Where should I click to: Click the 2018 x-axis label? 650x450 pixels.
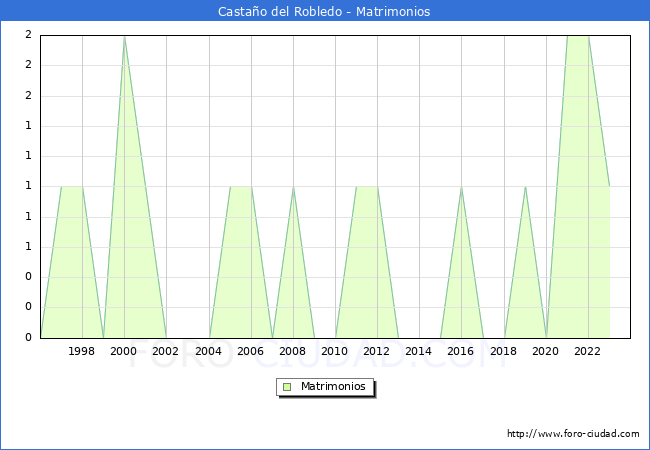point(503,351)
